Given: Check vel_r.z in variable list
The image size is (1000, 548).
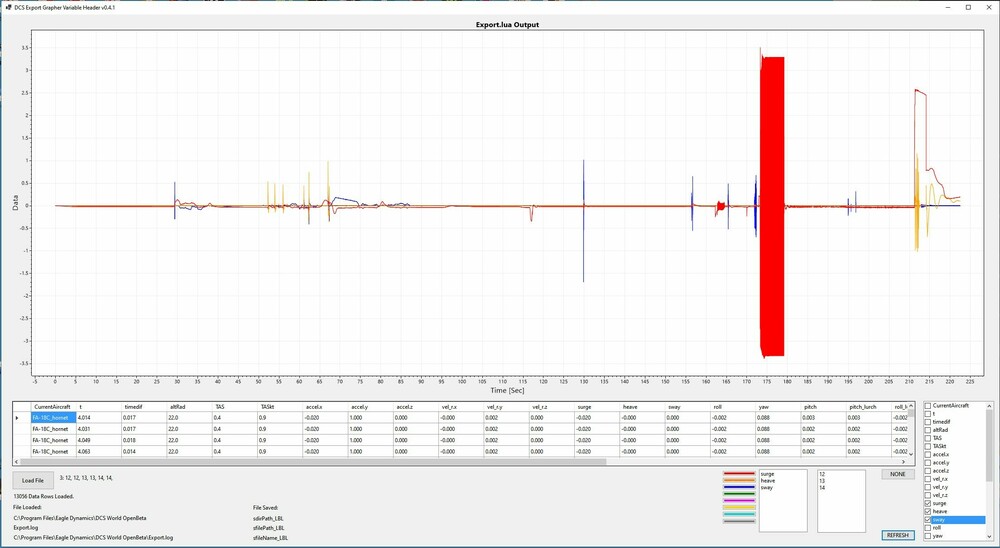Looking at the screenshot, I should (x=927, y=495).
